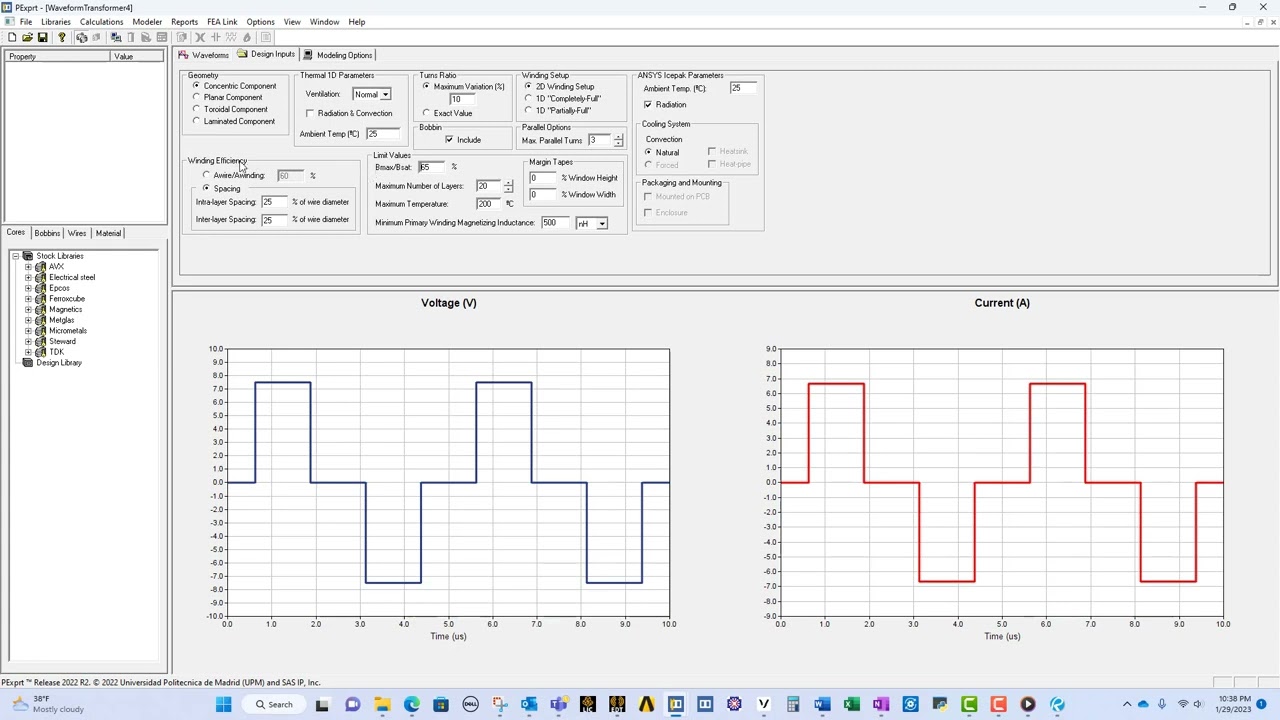Image resolution: width=1280 pixels, height=720 pixels.
Task: Open the FEA Link menu
Action: coord(222,22)
